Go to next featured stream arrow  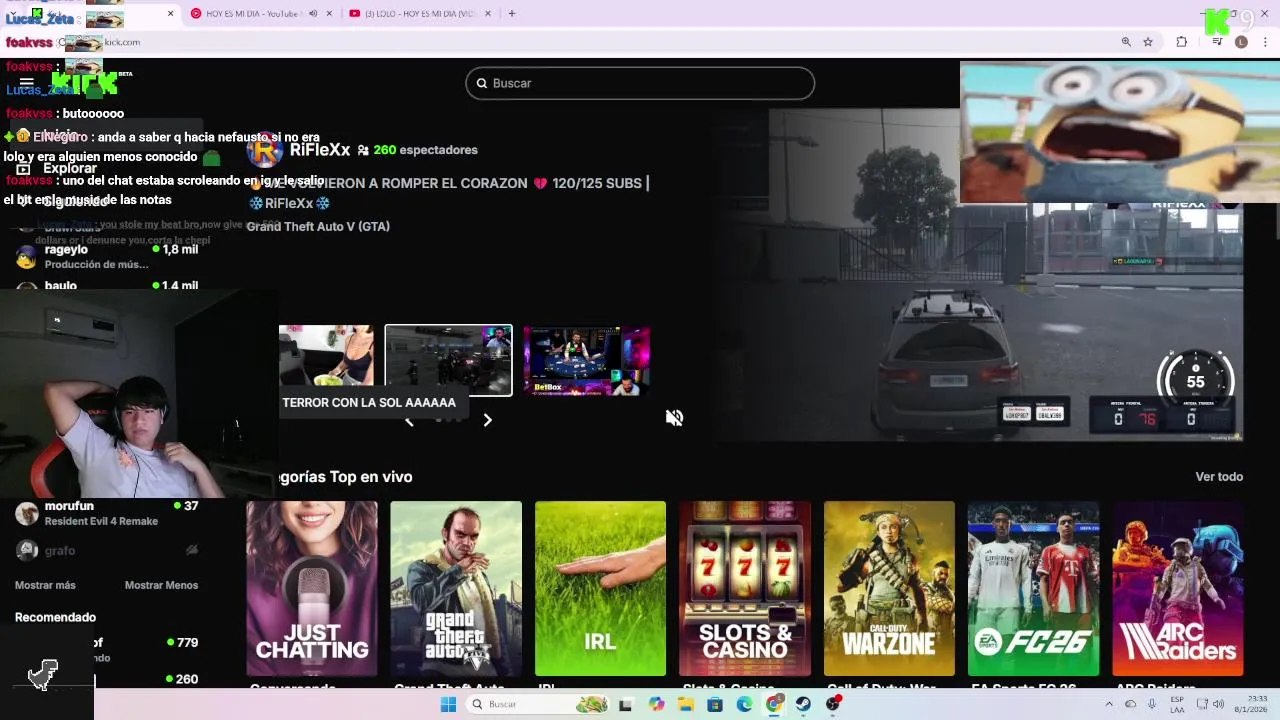[x=487, y=420]
